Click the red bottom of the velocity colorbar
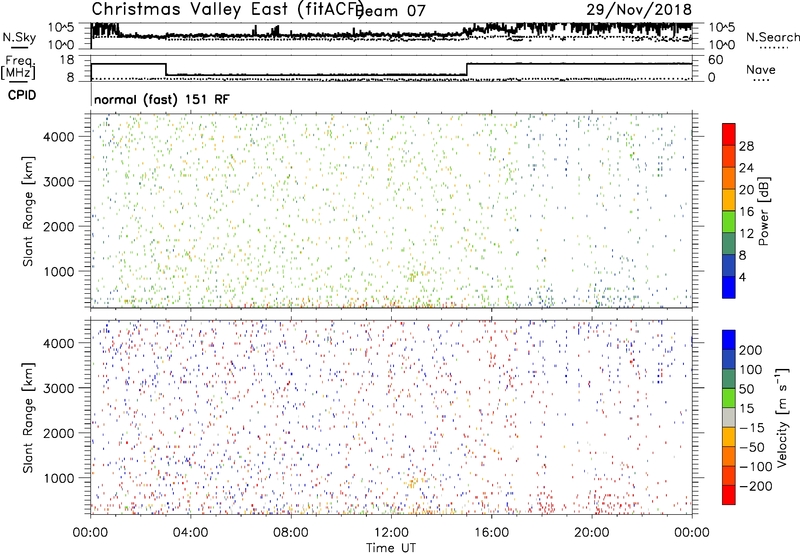 pos(729,495)
